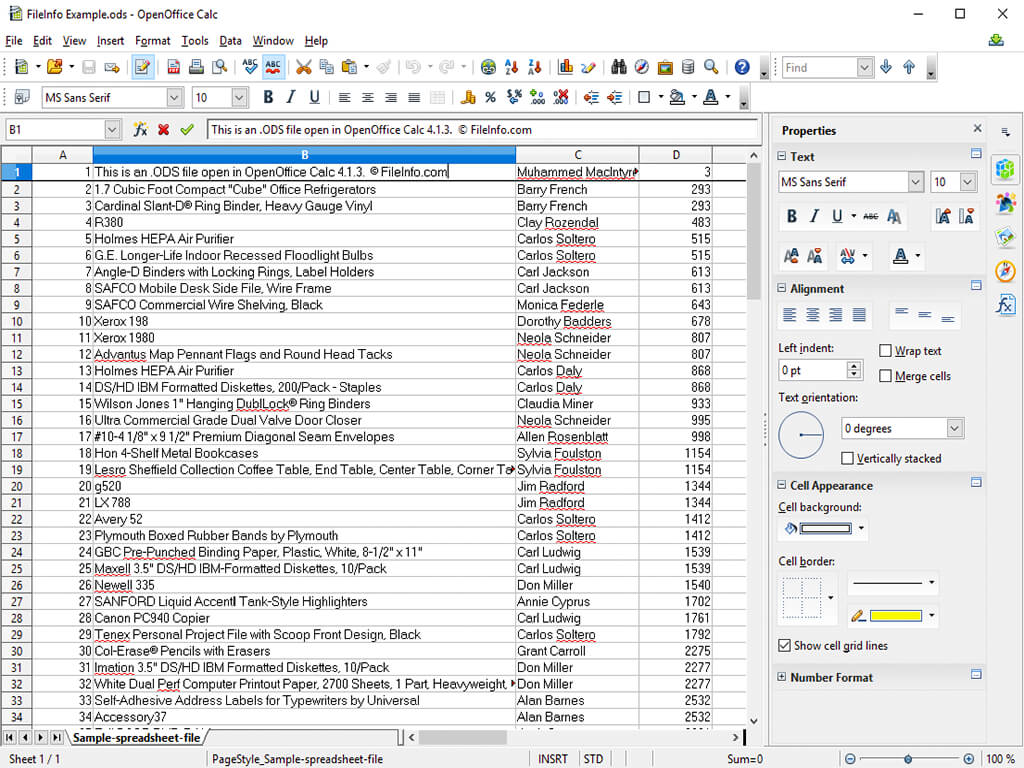Click the Sort Ascending toolbar icon
This screenshot has width=1024, height=768.
pyautogui.click(x=512, y=67)
